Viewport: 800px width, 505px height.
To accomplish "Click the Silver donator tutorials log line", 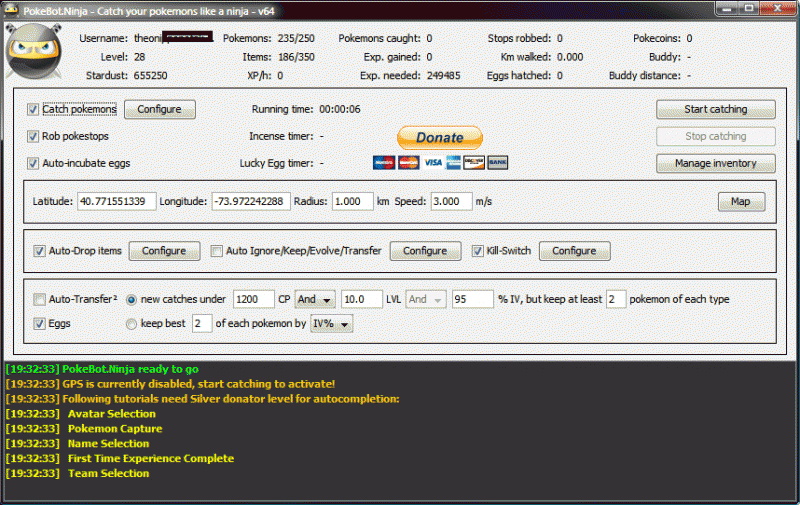I will [x=203, y=398].
